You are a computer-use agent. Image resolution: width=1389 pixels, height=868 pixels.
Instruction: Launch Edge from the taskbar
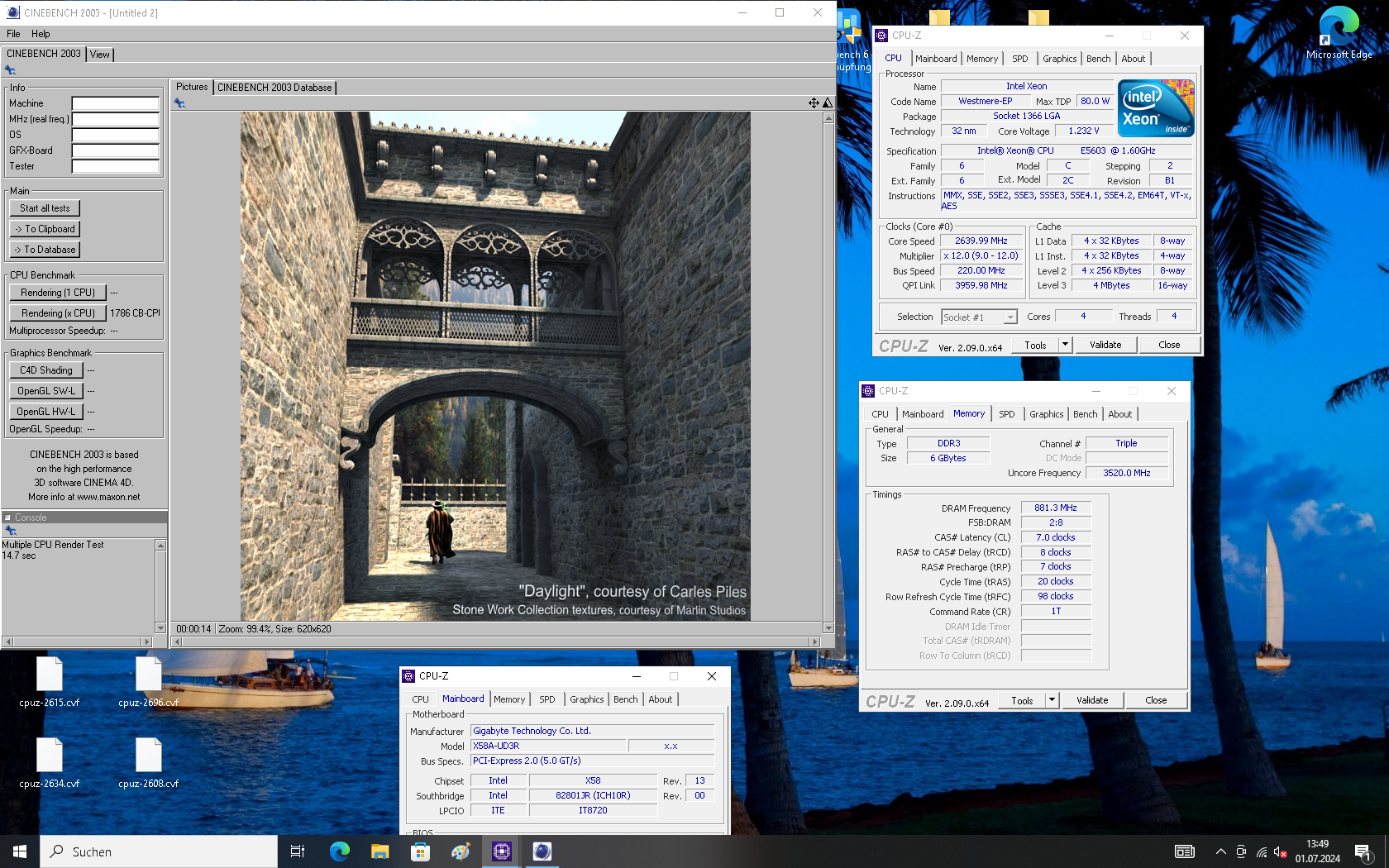[x=339, y=851]
